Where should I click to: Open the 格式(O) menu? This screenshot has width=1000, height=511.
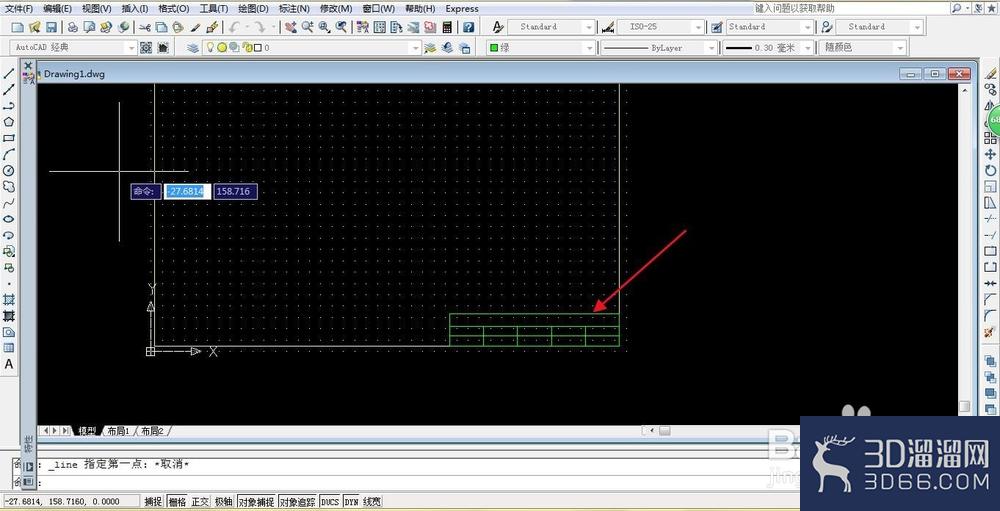tap(173, 9)
